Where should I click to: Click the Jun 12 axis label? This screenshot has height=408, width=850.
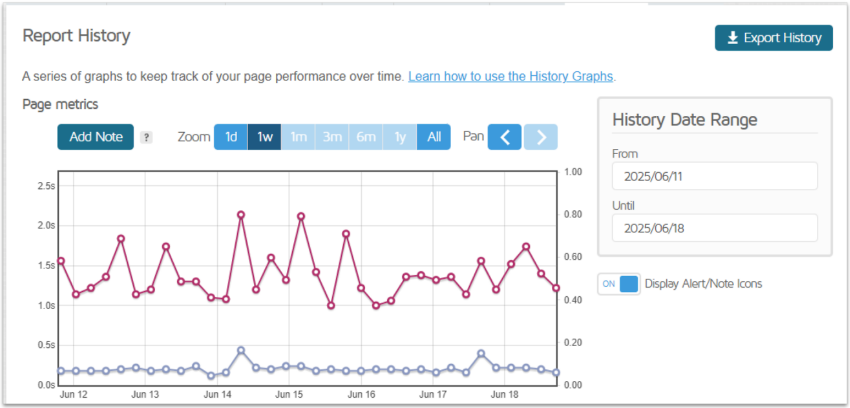pos(75,394)
